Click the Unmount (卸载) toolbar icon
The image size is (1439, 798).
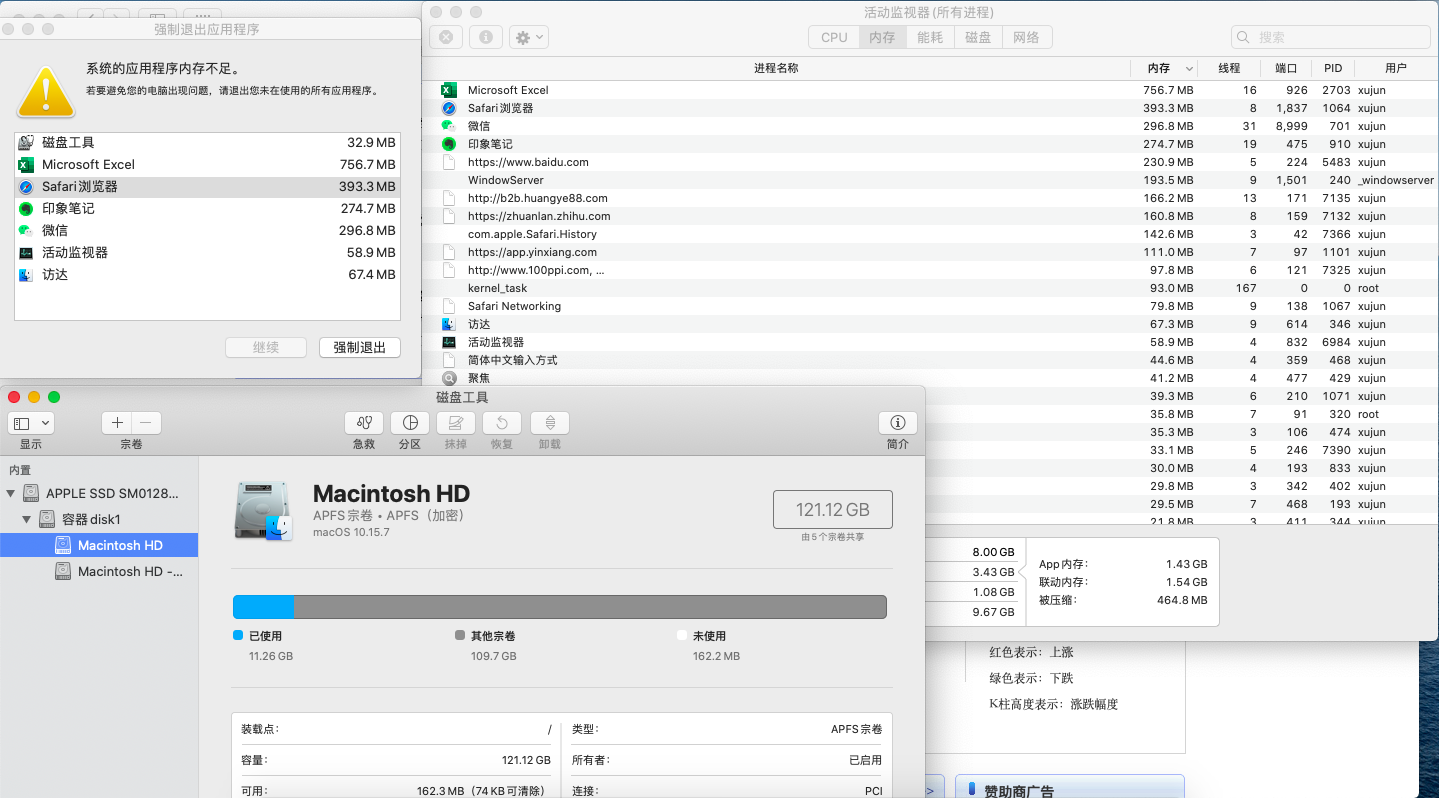coord(549,423)
